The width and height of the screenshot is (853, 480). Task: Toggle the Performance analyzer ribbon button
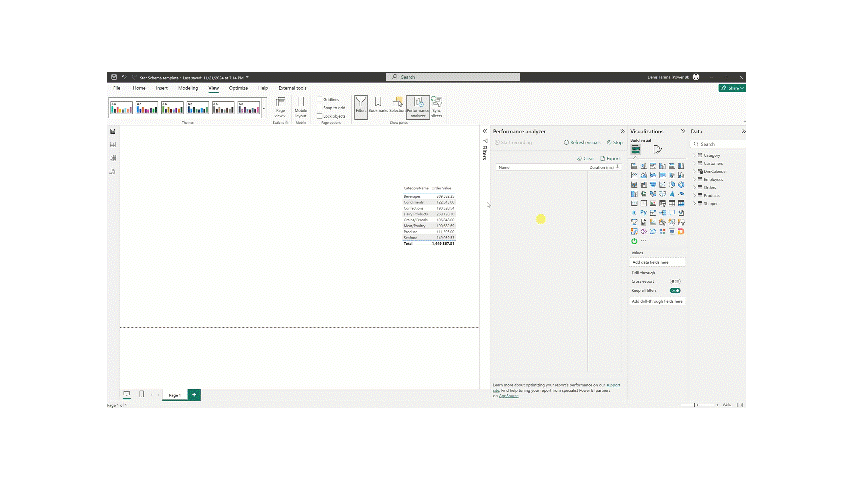pos(417,106)
